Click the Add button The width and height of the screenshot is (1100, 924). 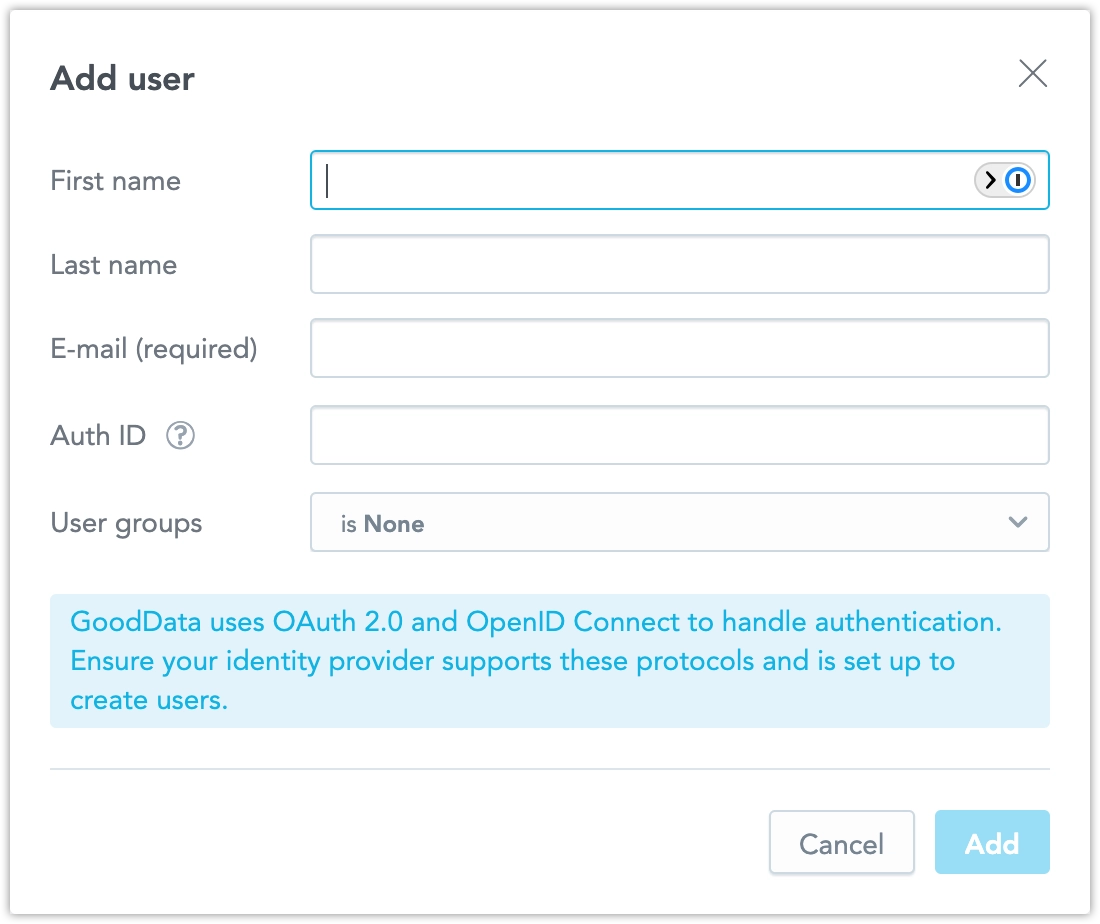[x=991, y=842]
